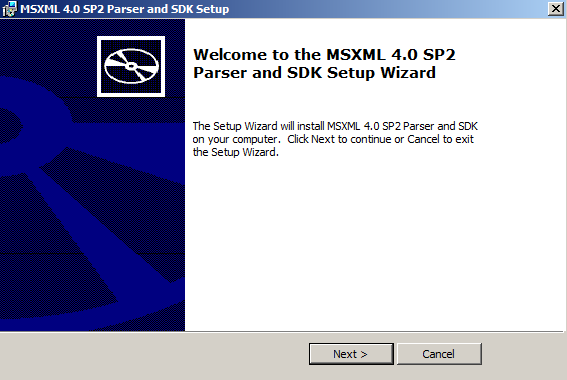Close the setup window with X
Viewport: 567px width, 380px height.
[556, 9]
